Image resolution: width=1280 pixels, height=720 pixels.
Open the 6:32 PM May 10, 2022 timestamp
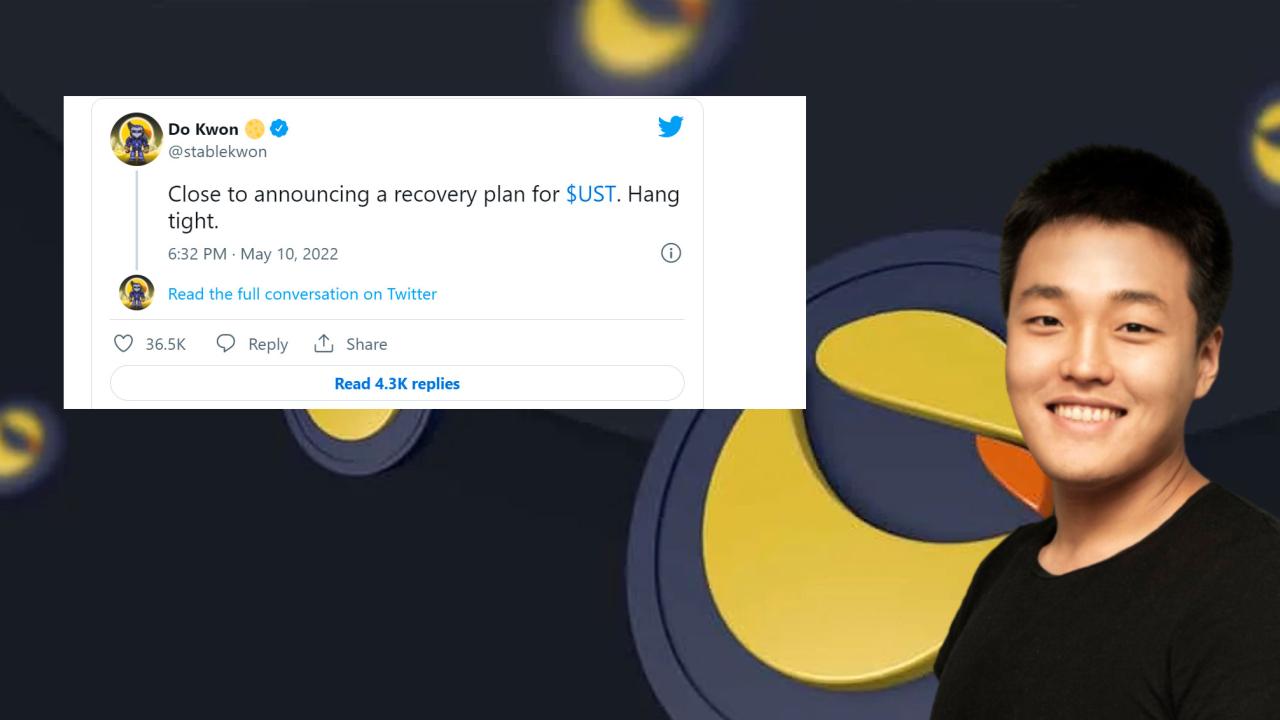coord(253,254)
